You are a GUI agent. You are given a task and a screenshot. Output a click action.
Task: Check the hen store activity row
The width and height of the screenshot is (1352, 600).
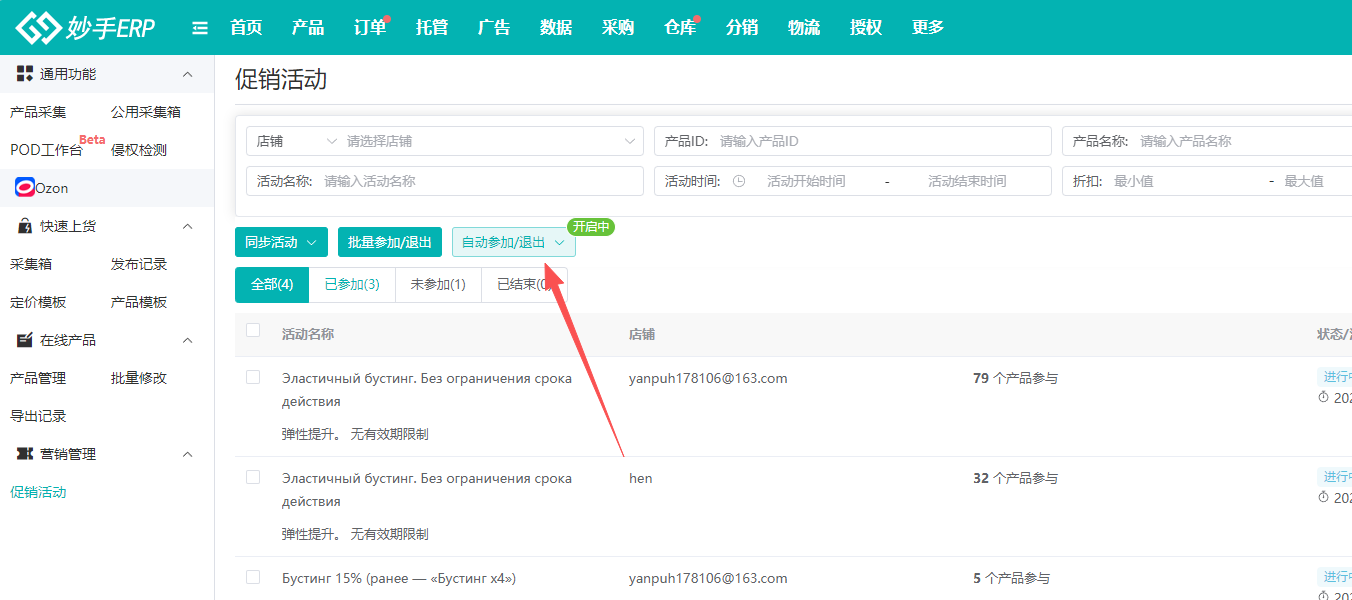click(253, 477)
